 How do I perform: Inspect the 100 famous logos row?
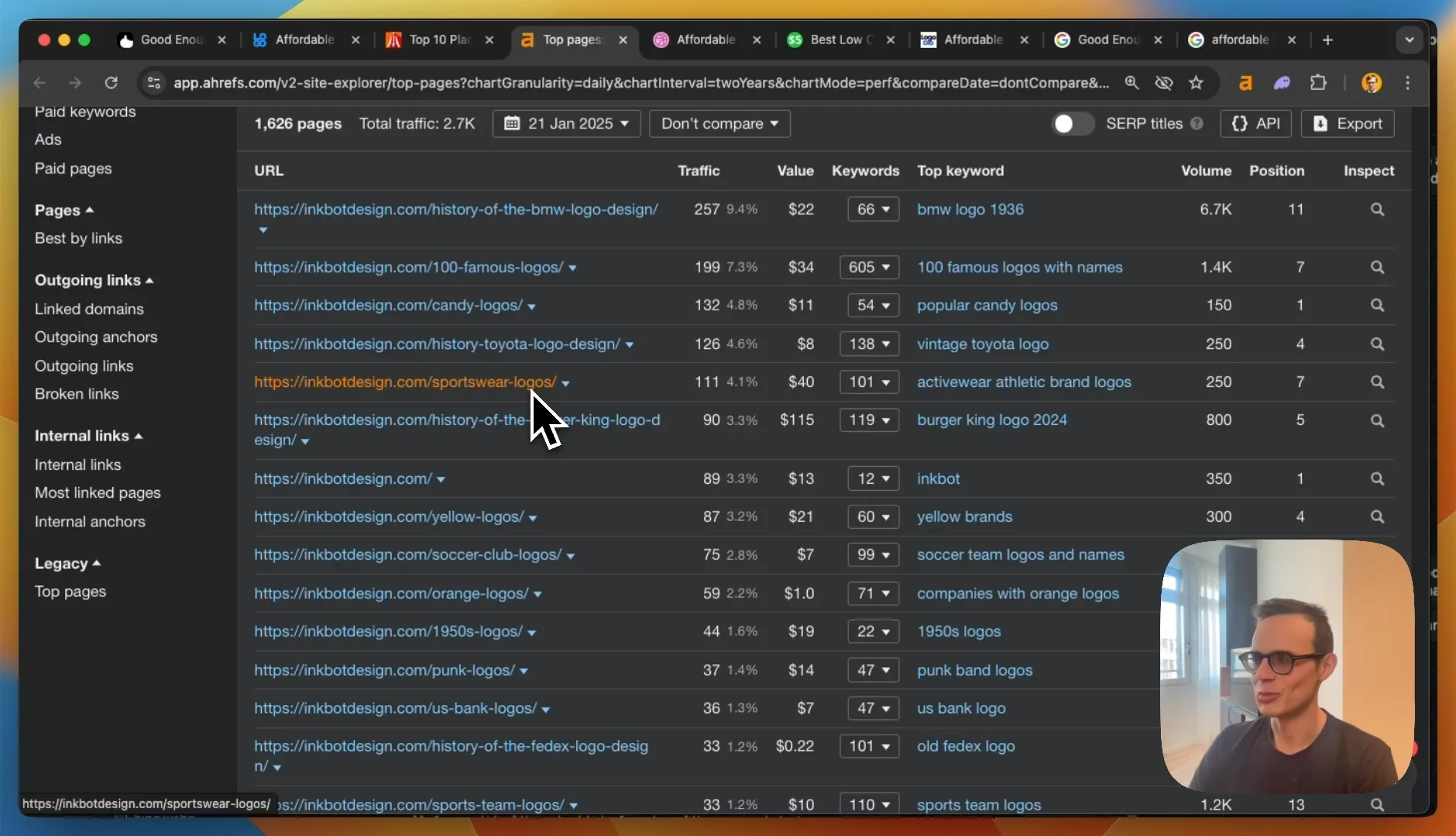1377,267
